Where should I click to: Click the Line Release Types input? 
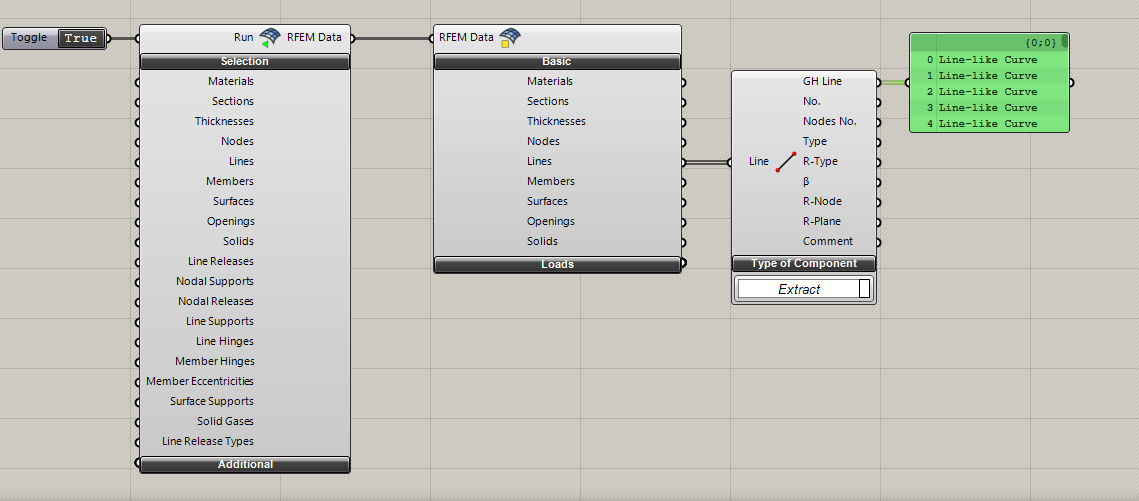208,441
